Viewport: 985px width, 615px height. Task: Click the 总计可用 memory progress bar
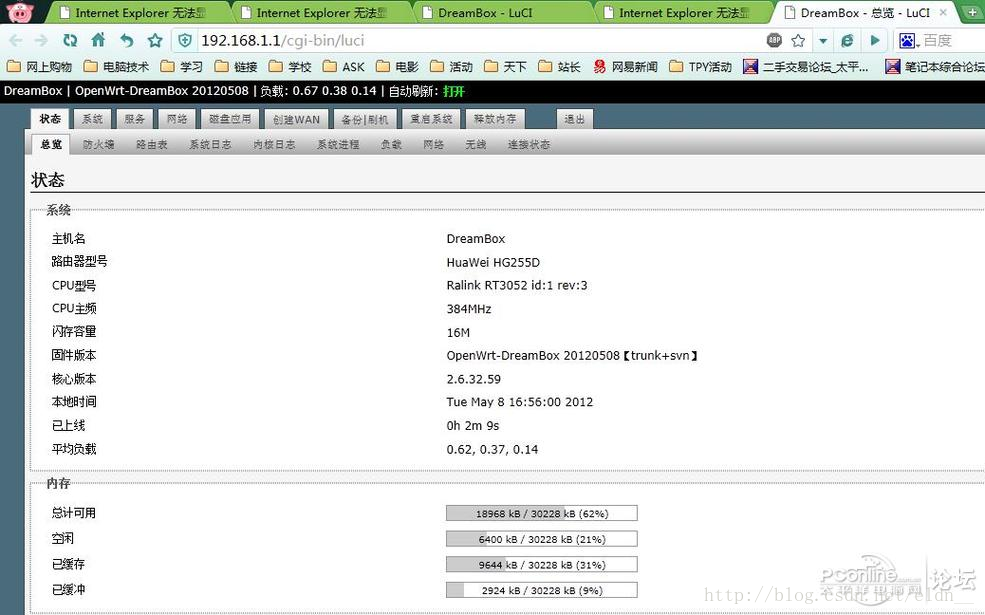(541, 513)
